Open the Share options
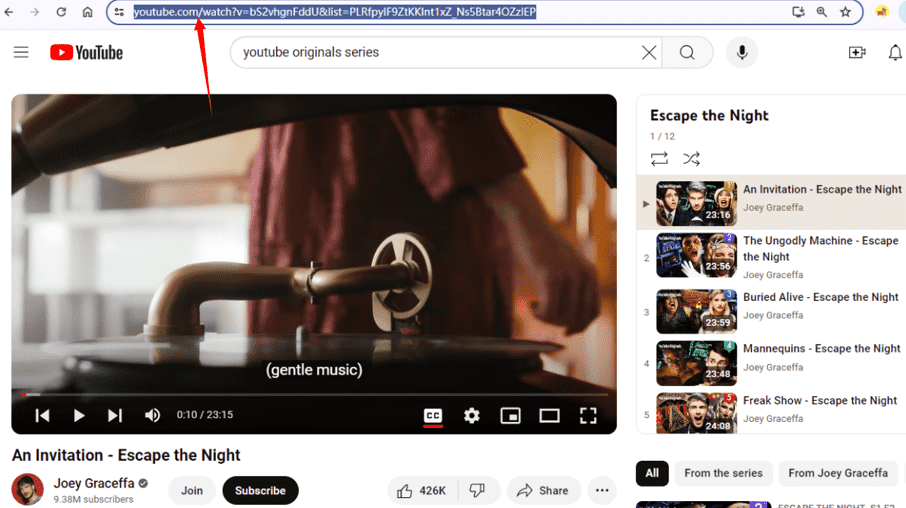The height and width of the screenshot is (508, 906). pyautogui.click(x=543, y=490)
